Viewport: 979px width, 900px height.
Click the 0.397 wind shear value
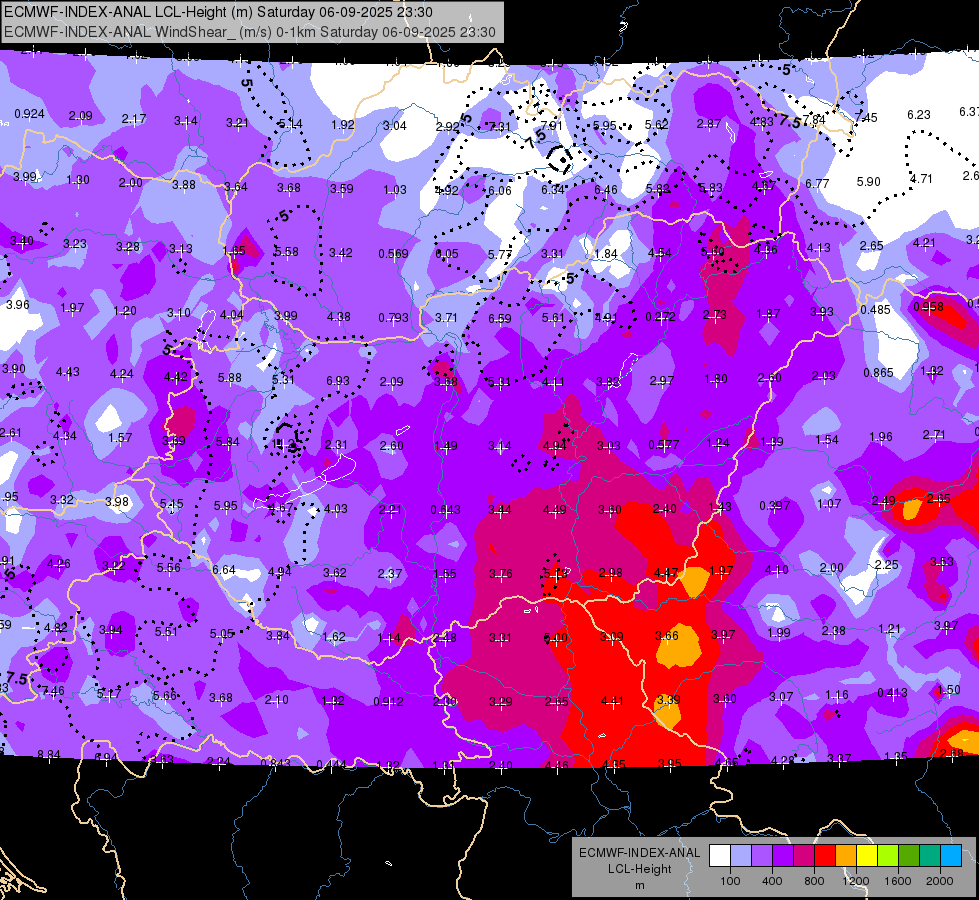(x=775, y=505)
